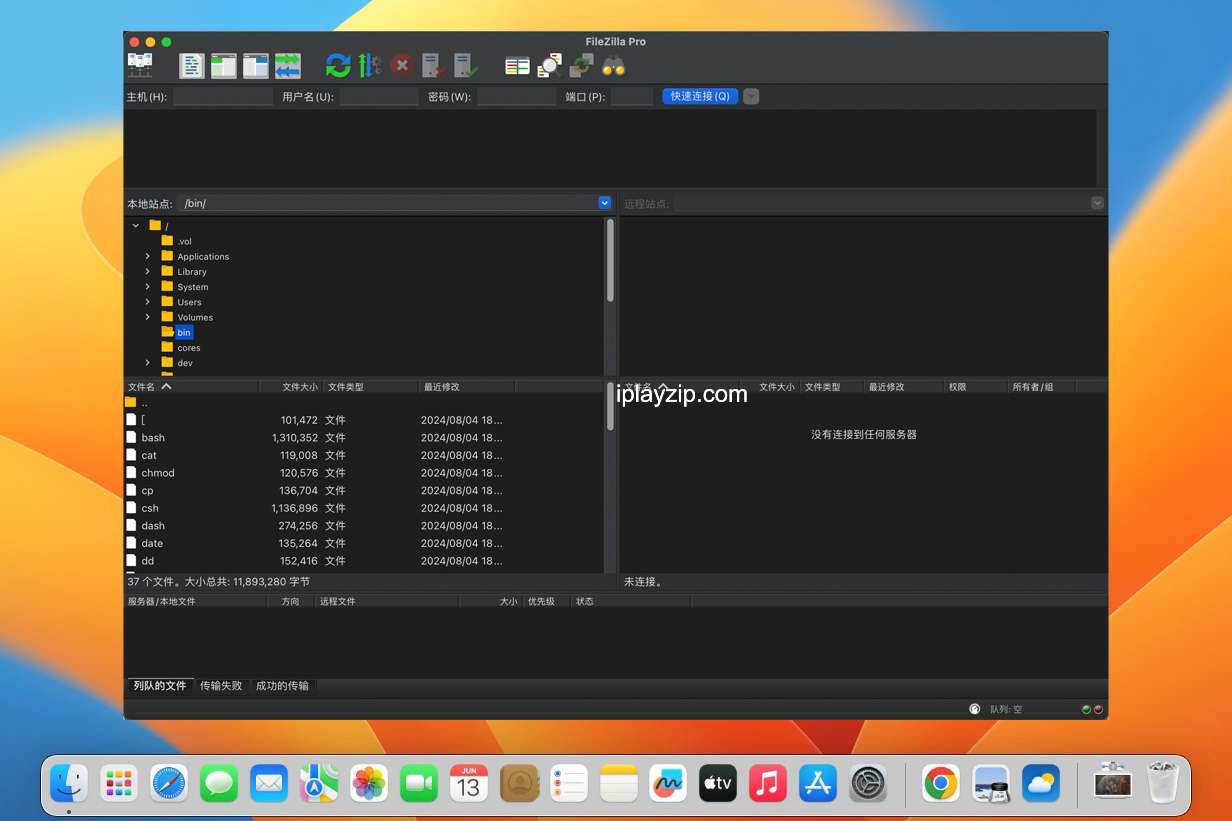
Task: Select the dd file row
Action: 363,561
